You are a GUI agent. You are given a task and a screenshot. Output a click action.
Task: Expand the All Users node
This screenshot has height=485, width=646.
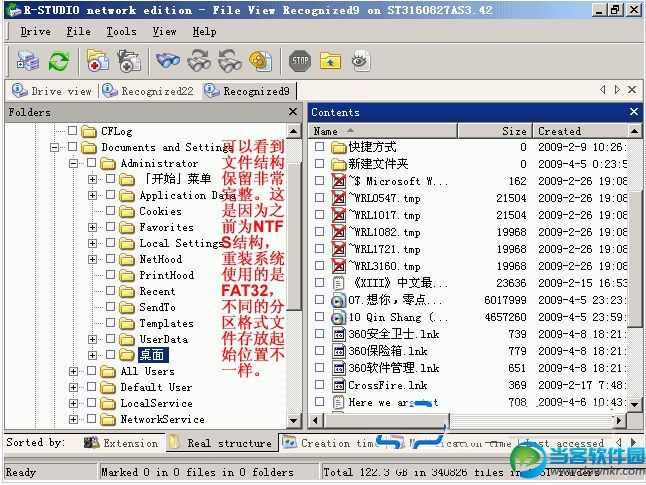click(x=73, y=371)
